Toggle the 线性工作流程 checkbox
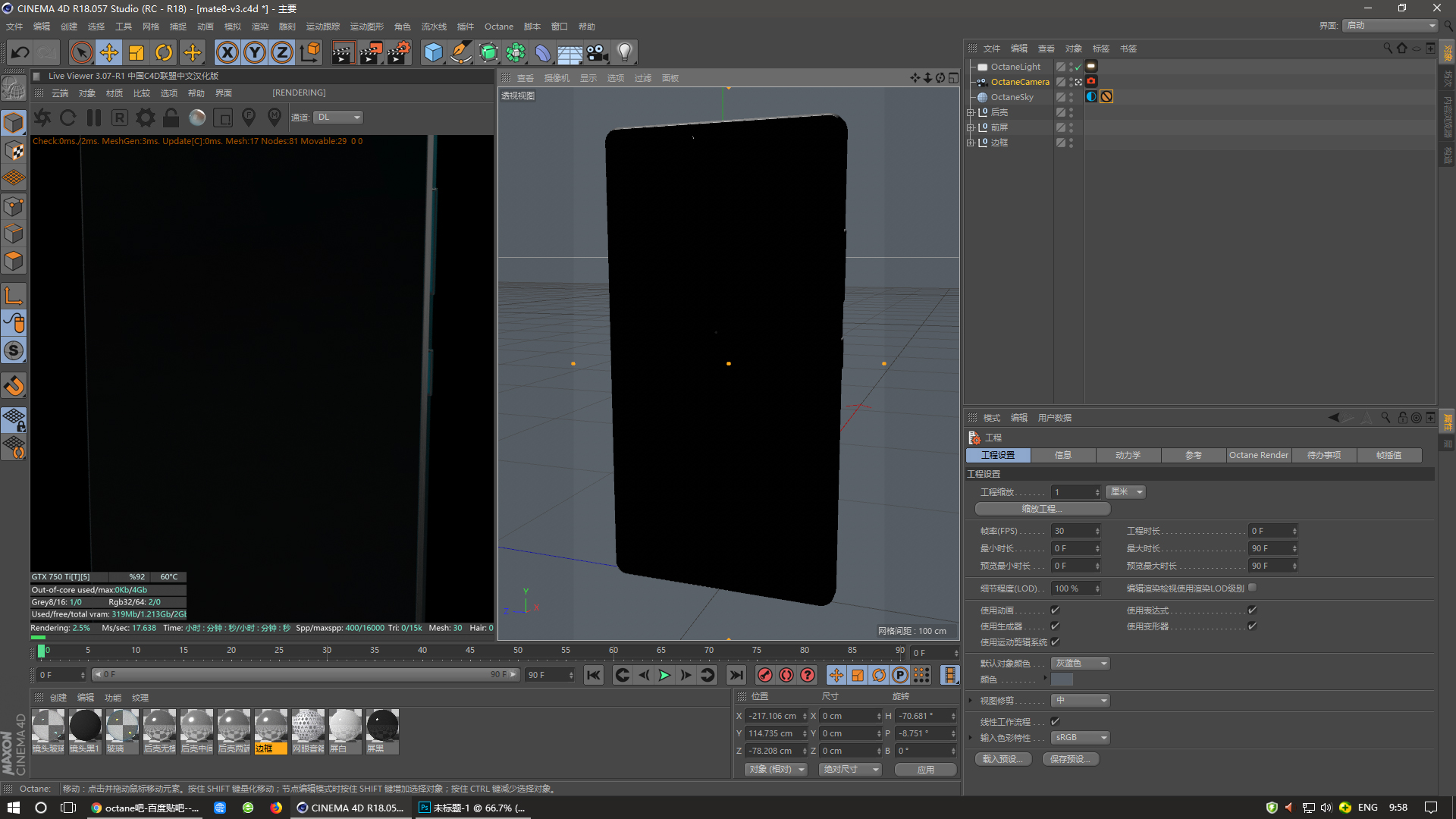 (1055, 722)
